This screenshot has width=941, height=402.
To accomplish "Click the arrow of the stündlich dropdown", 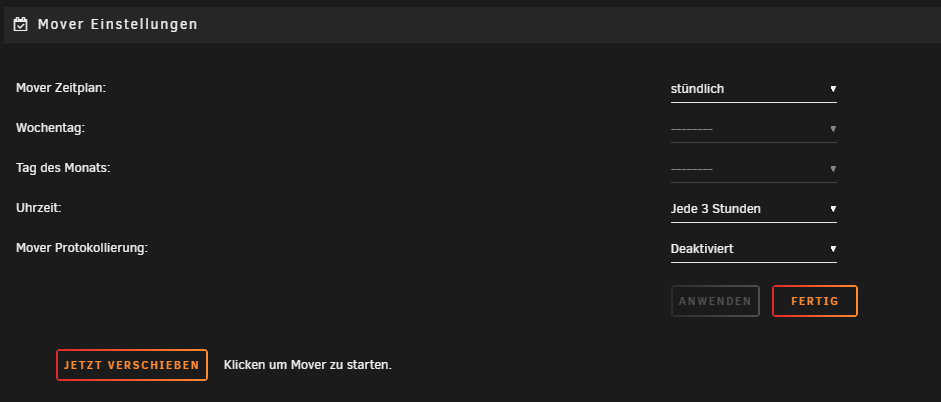I will click(x=833, y=89).
